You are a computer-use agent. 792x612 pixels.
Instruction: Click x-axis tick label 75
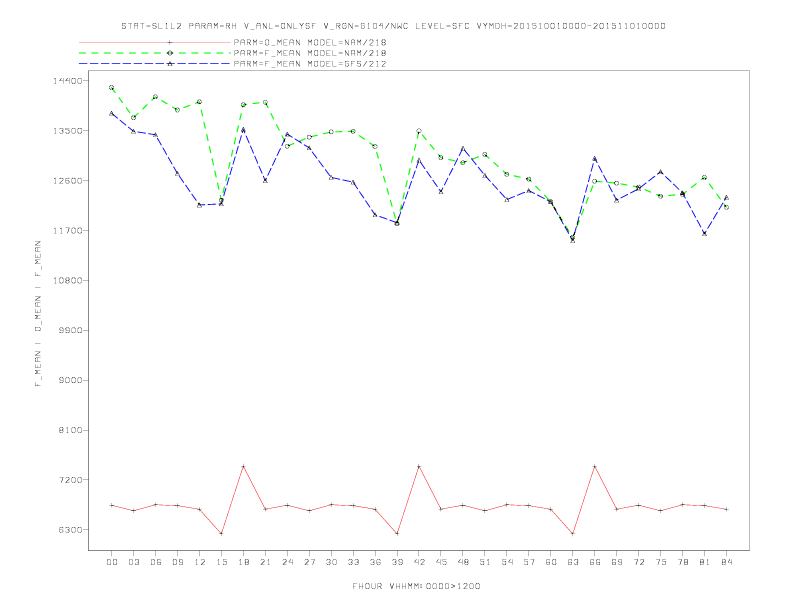click(661, 562)
